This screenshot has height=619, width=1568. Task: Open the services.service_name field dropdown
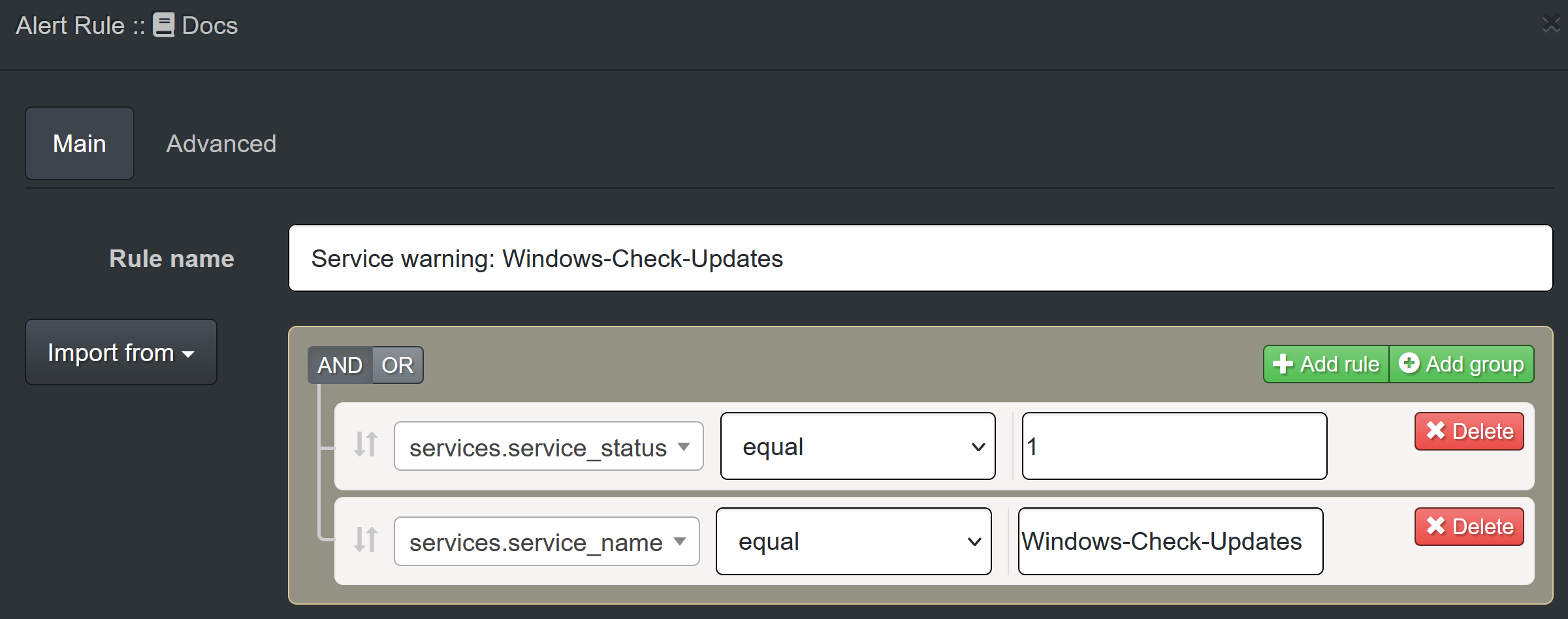point(547,541)
